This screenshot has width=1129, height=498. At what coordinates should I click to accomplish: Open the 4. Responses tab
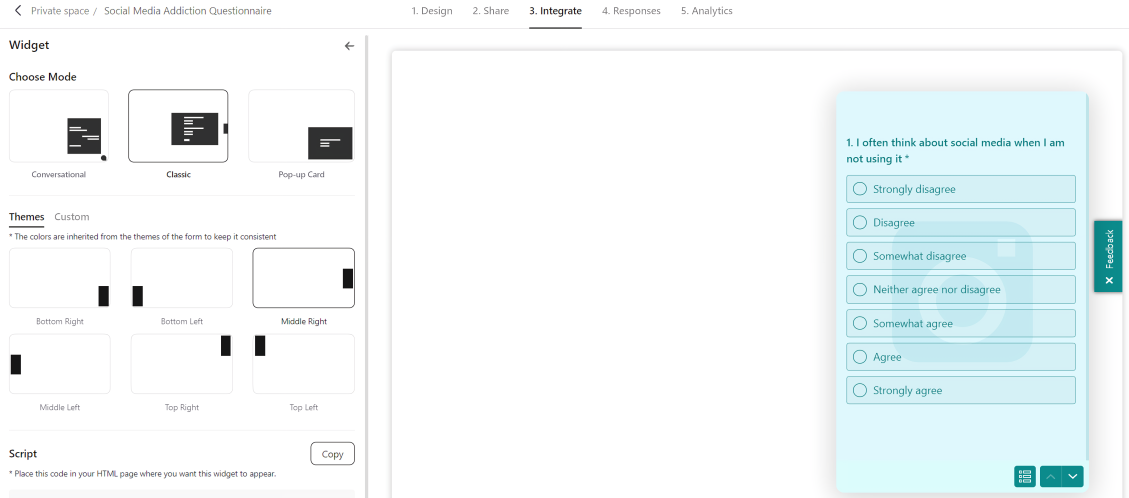click(631, 11)
